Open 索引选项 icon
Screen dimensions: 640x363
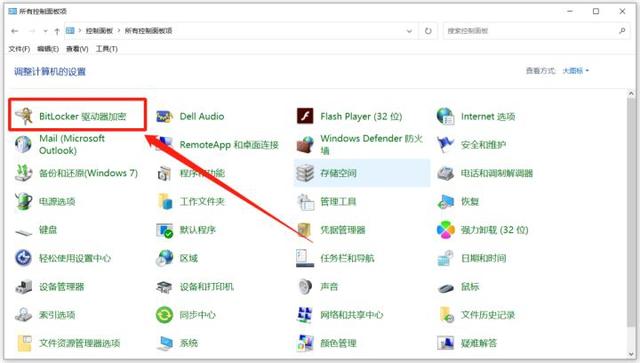tap(23, 315)
